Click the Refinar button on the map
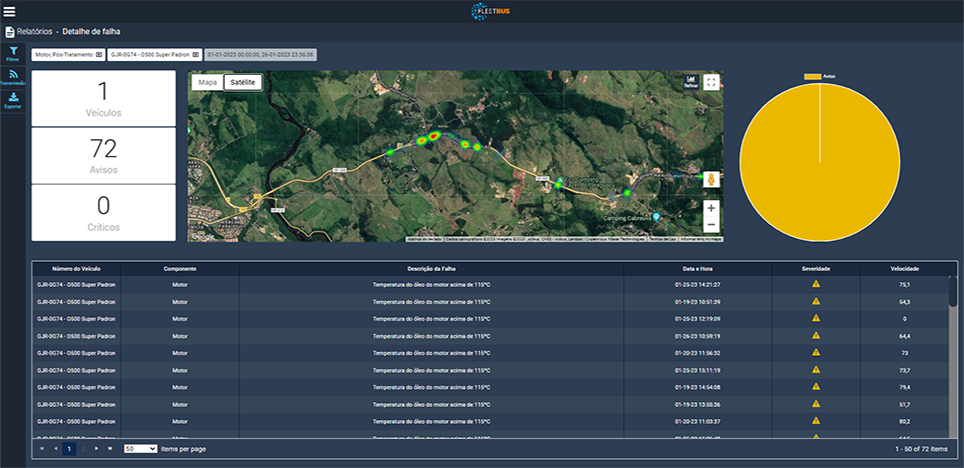The image size is (964, 468). pos(690,82)
